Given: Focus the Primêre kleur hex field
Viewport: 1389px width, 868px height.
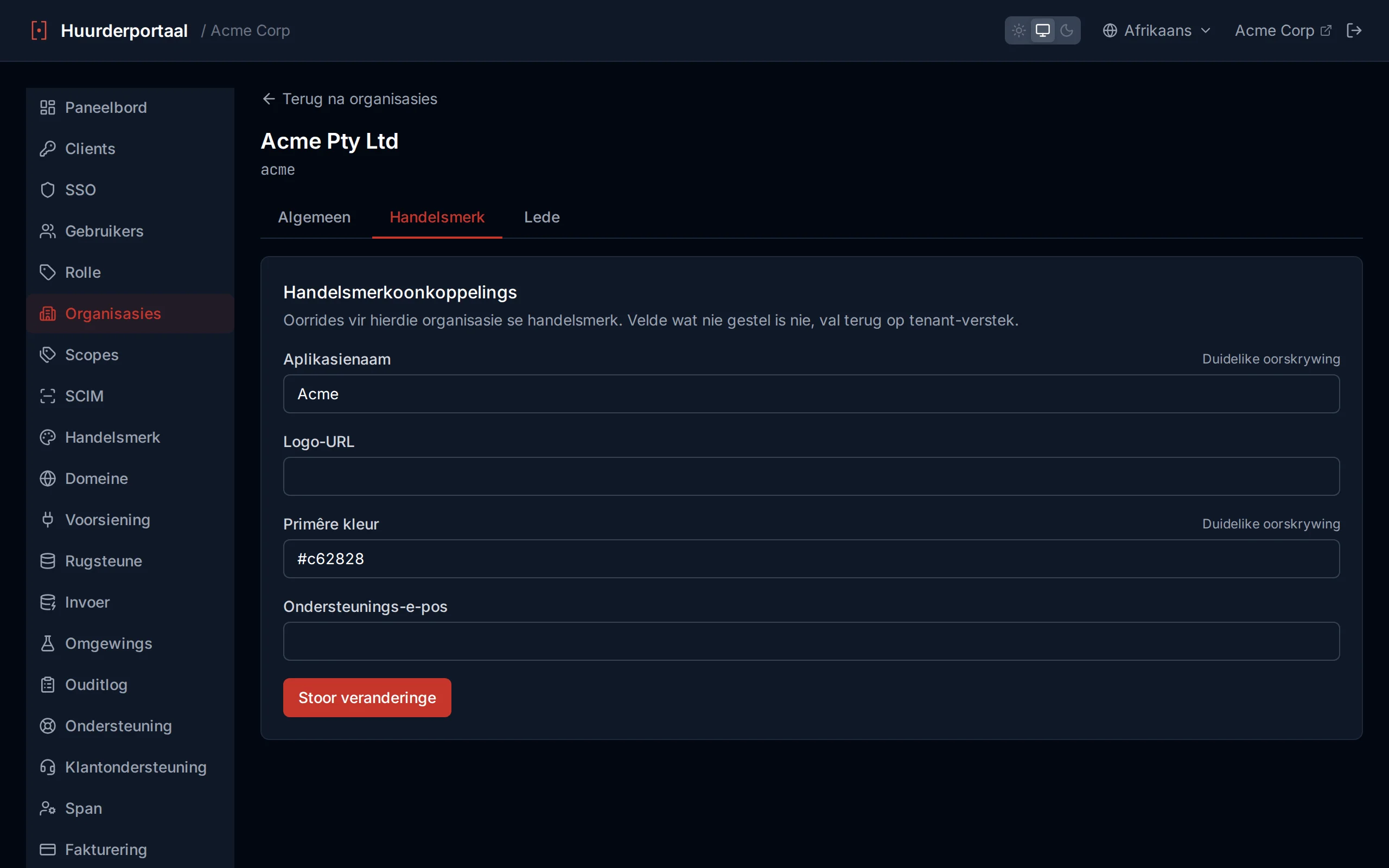Looking at the screenshot, I should (x=811, y=559).
